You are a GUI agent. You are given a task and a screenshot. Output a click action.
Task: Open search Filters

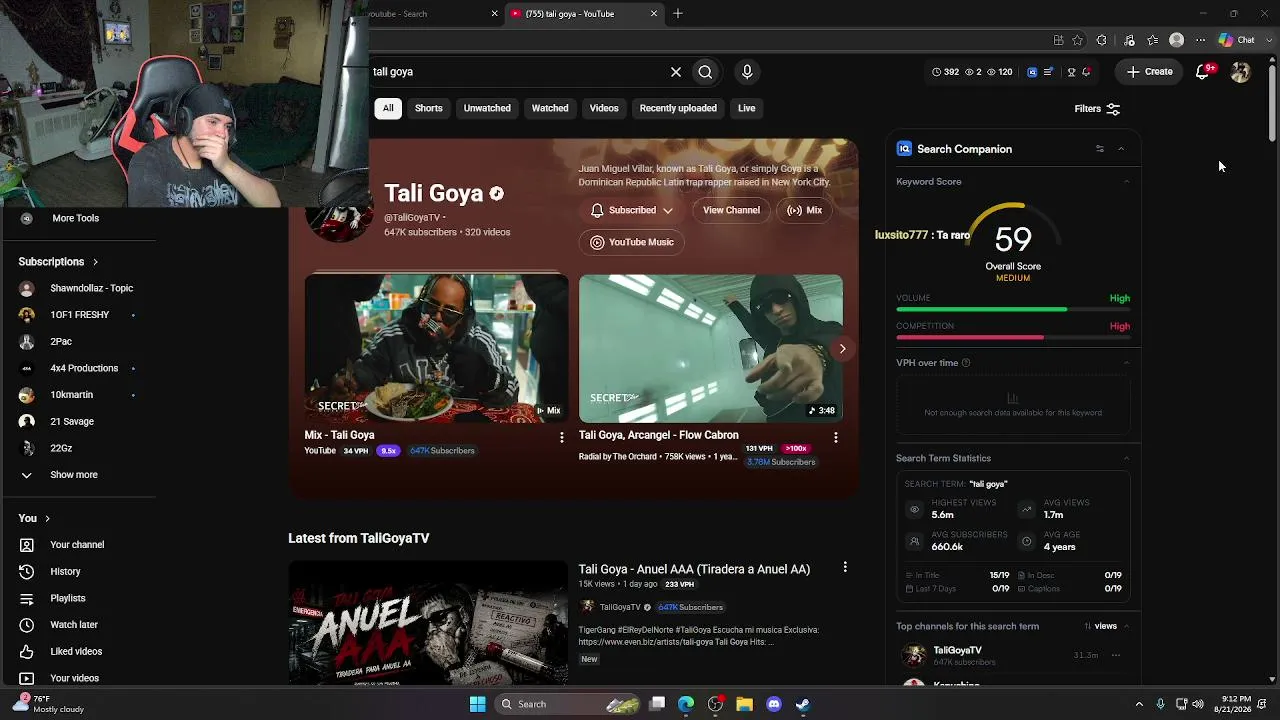click(1097, 109)
